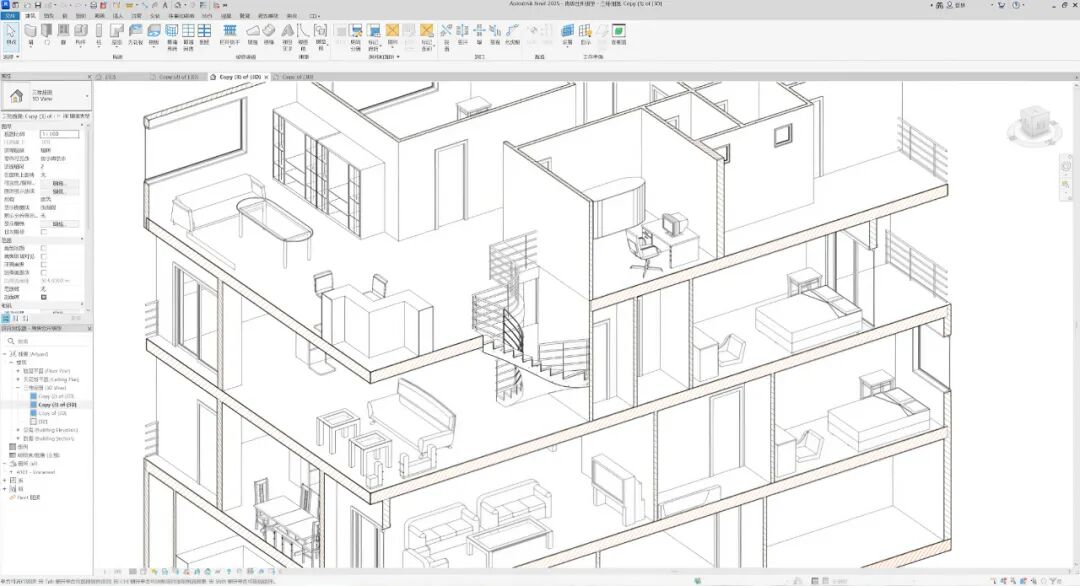This screenshot has height=586, width=1080.
Task: Toggle the Crop Region Visible checkbox
Action: pos(43,256)
